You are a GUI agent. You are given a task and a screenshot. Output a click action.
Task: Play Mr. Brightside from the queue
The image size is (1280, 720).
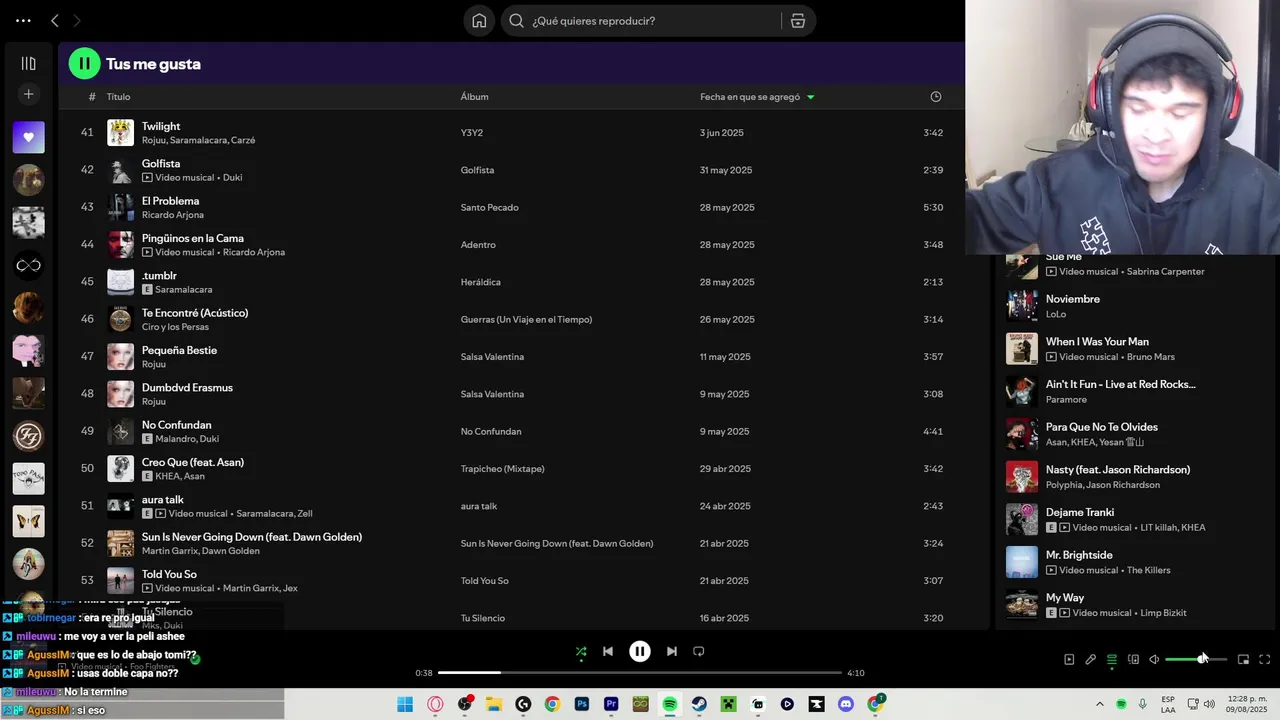click(1079, 555)
